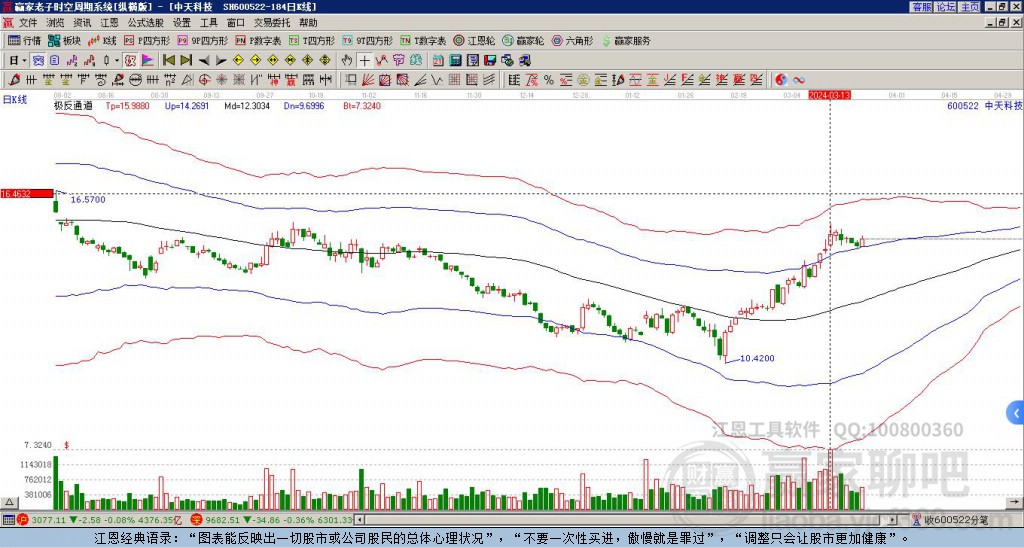Click the 600522 中天科技 stock label

coord(984,105)
